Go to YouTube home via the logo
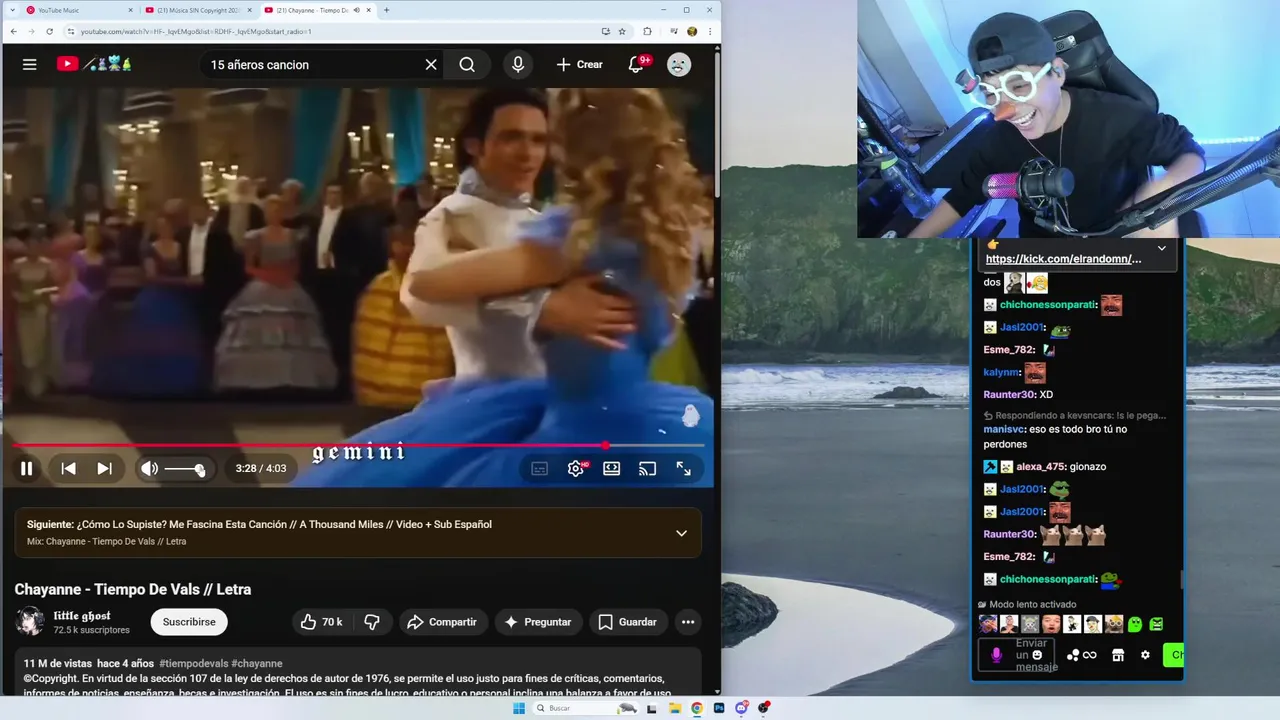1280x720 pixels. (x=94, y=64)
